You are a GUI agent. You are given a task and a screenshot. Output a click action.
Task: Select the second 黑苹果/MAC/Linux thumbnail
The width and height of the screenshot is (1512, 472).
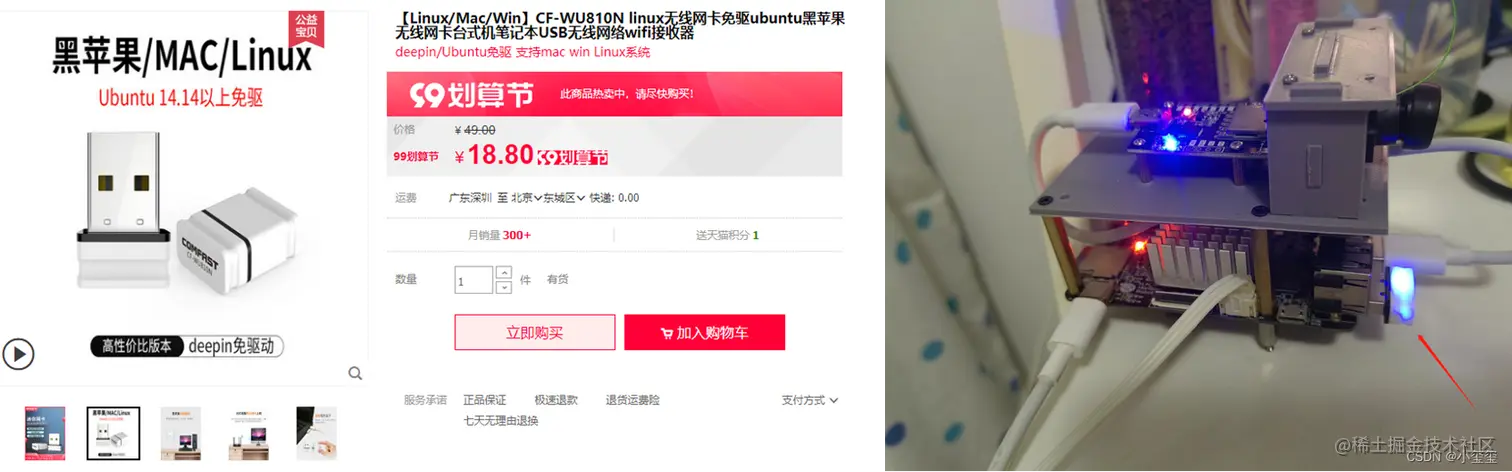pos(113,433)
